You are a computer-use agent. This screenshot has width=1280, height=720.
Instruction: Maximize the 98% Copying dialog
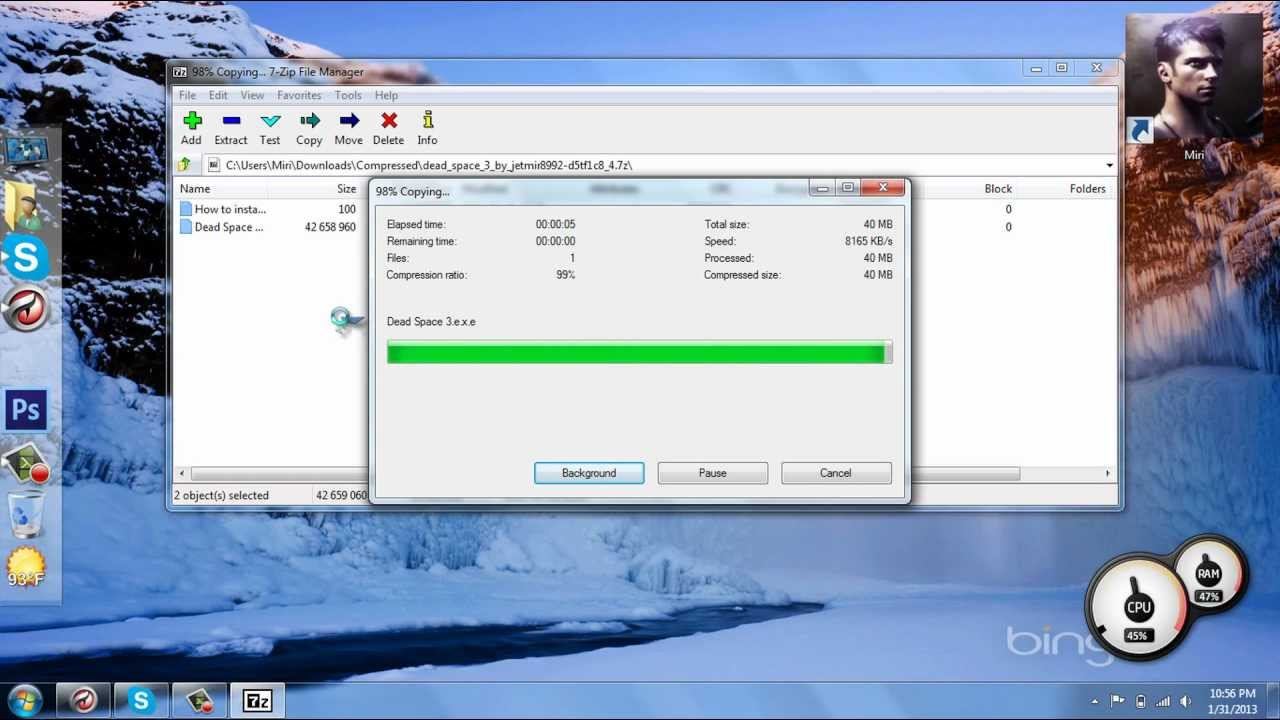(848, 188)
